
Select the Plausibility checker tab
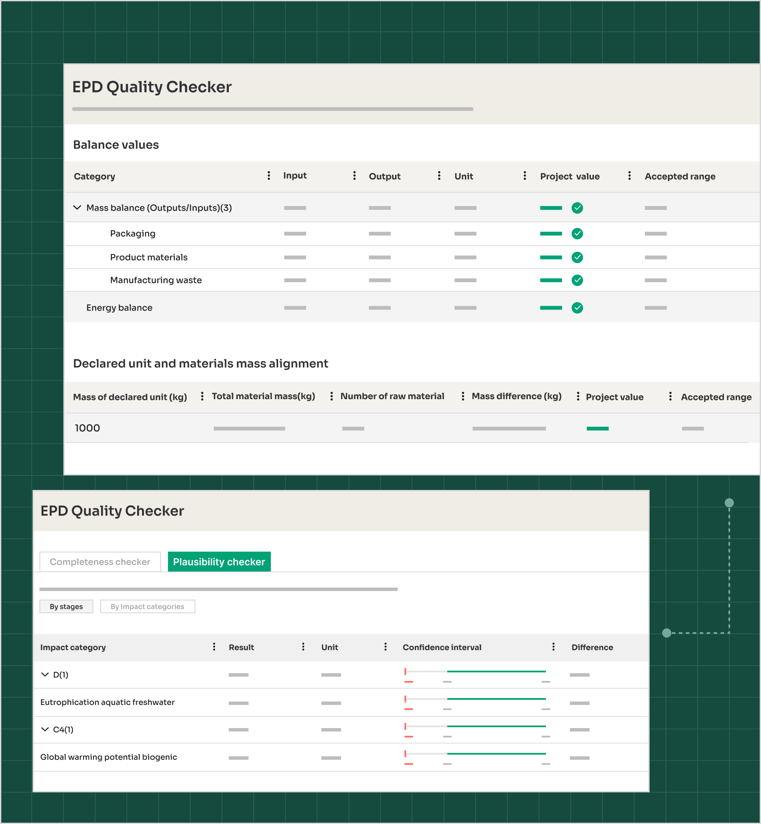pyautogui.click(x=219, y=562)
